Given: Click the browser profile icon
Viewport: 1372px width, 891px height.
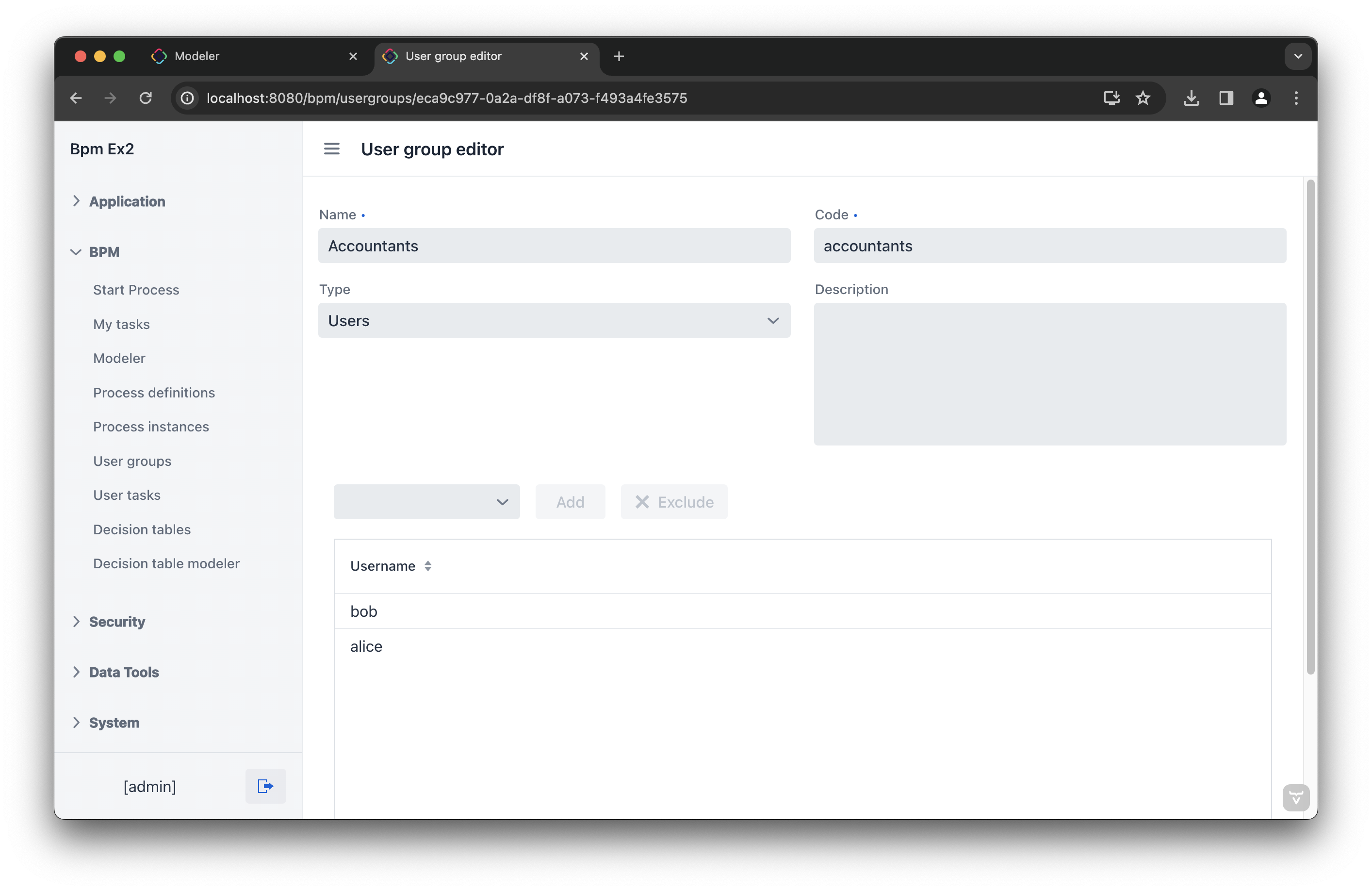Looking at the screenshot, I should pyautogui.click(x=1261, y=98).
